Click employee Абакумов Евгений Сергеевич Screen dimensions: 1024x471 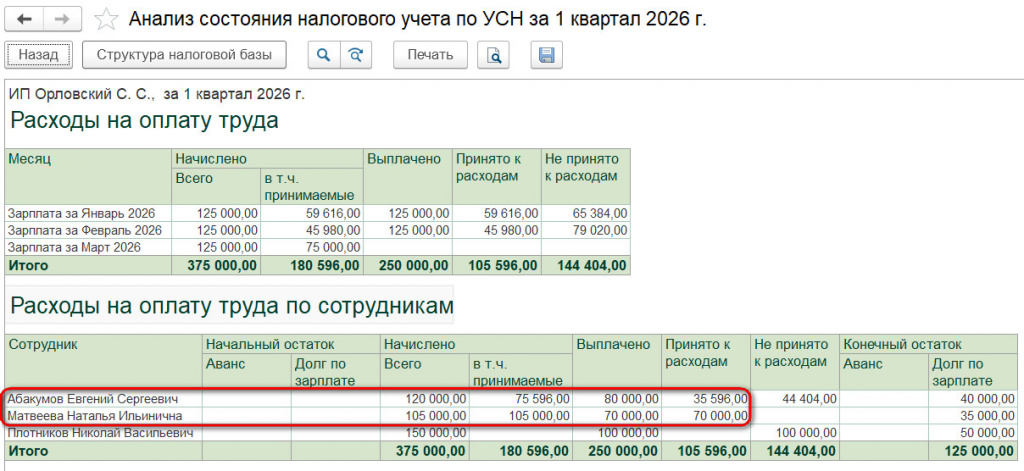pyautogui.click(x=93, y=398)
